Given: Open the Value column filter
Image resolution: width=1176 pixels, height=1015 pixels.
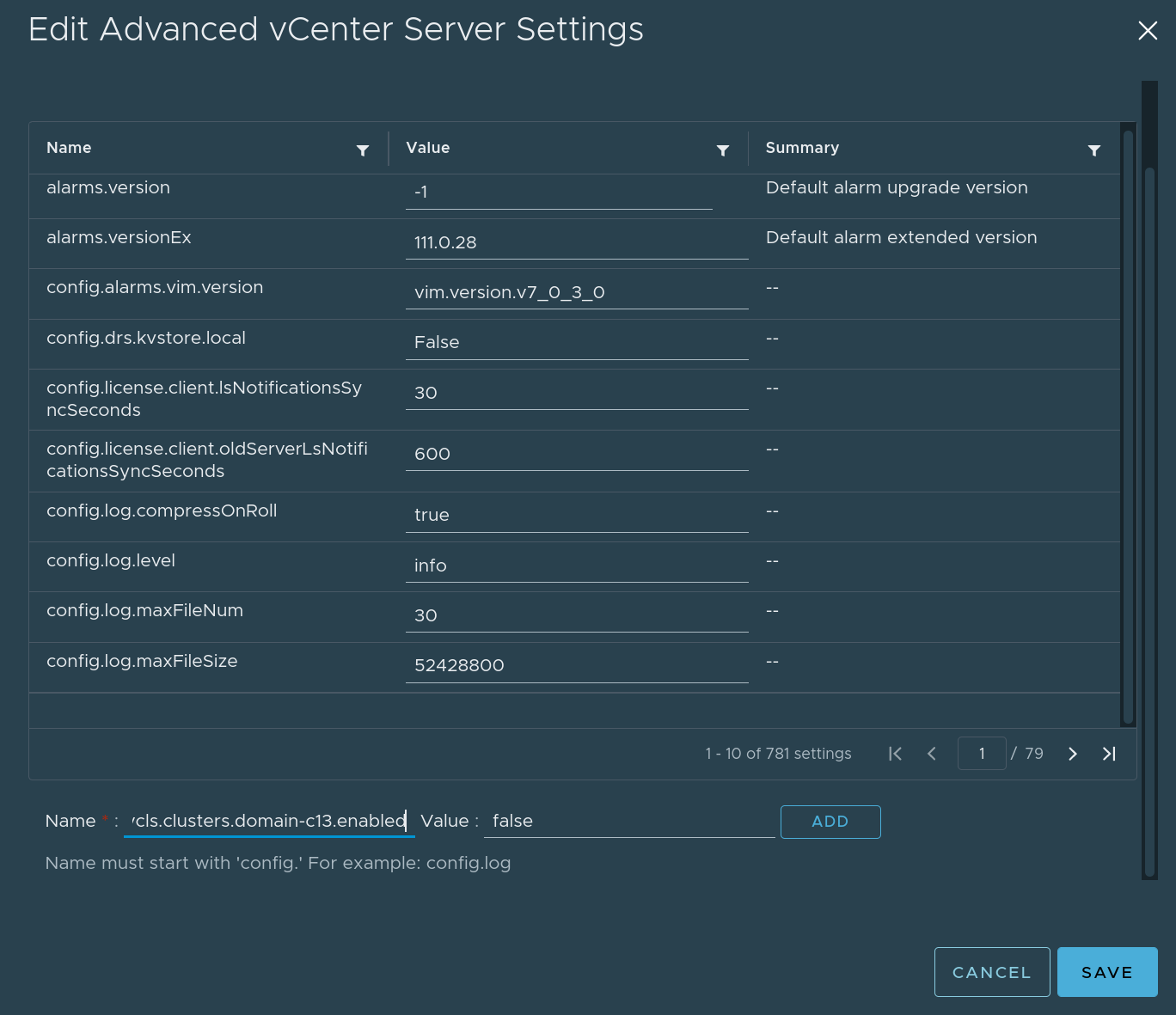Looking at the screenshot, I should (723, 150).
